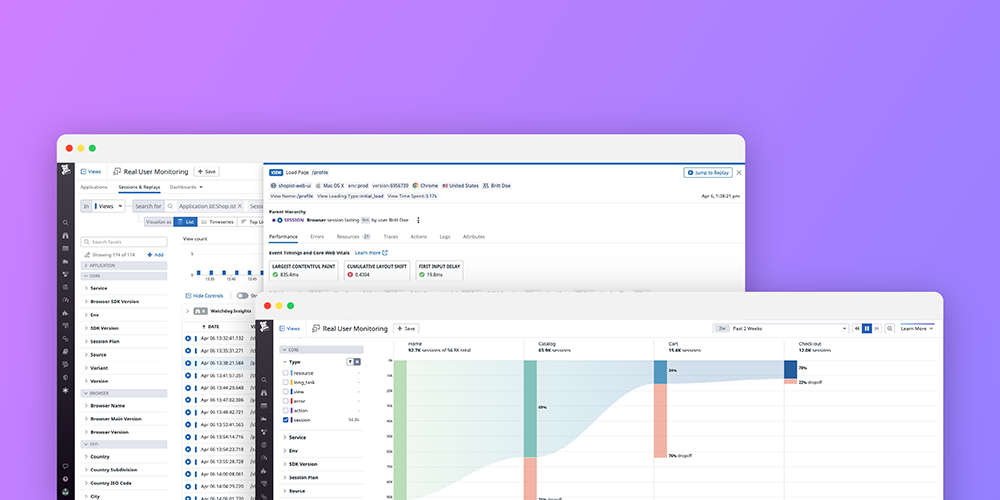Open search icon in front window sidebar
Image resolution: width=1000 pixels, height=500 pixels.
click(x=264, y=379)
